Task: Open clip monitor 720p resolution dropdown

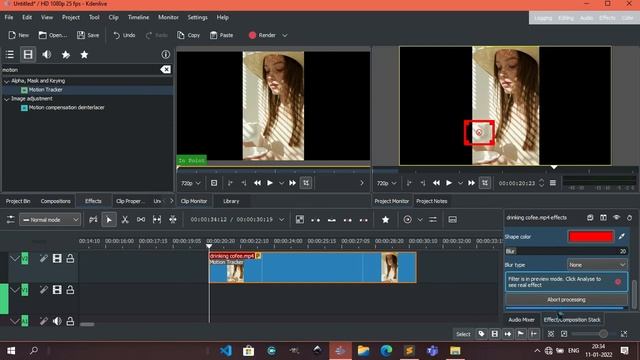Action: pos(191,183)
